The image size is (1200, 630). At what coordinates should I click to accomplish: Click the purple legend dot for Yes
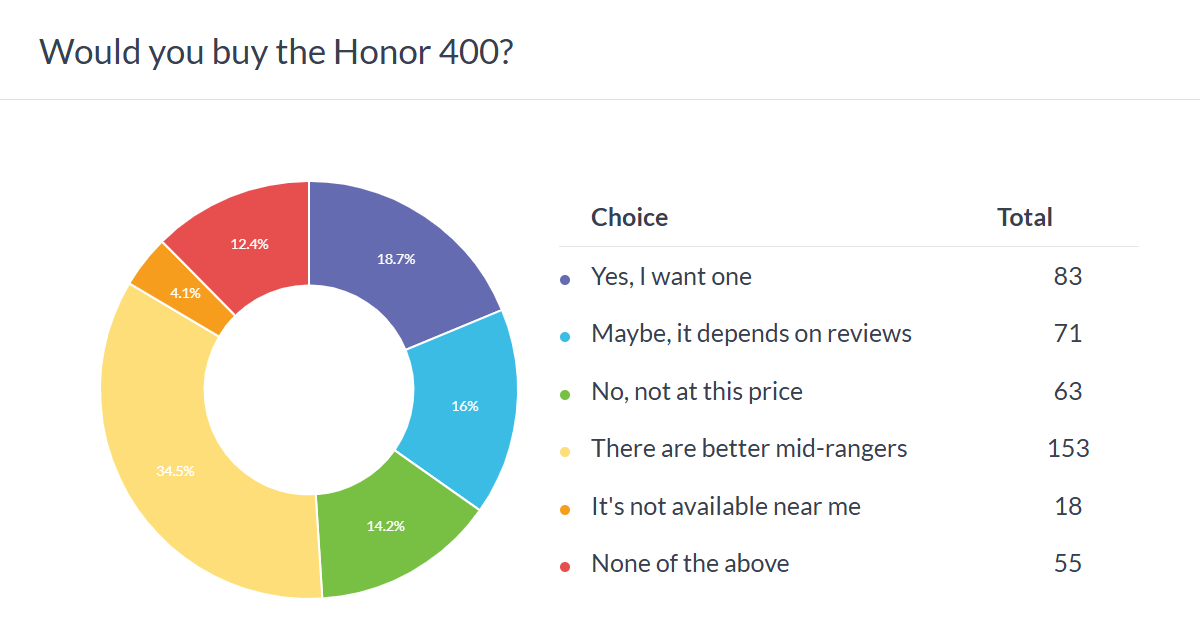click(x=565, y=280)
